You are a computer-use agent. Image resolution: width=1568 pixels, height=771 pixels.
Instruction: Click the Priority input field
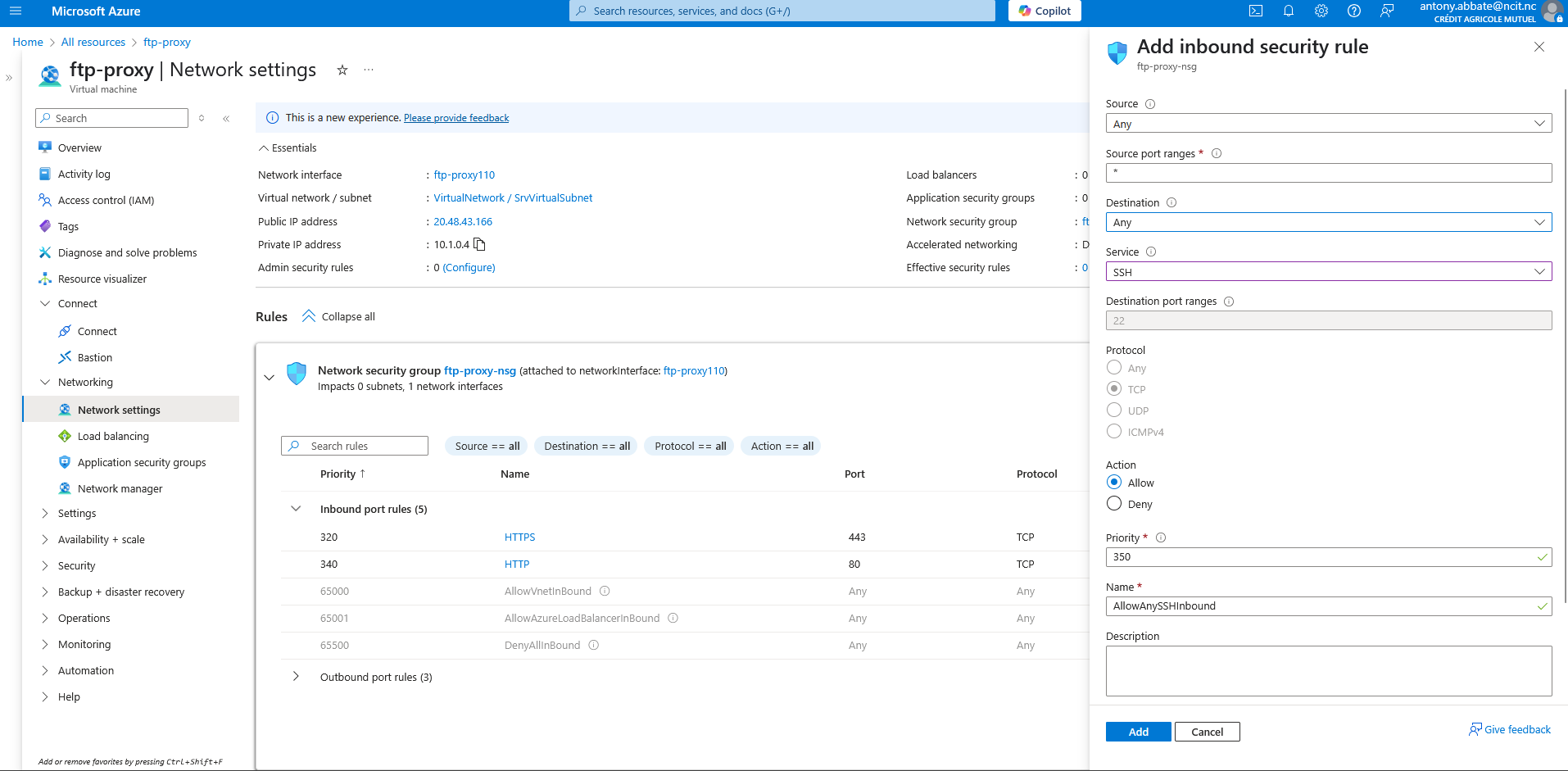(x=1321, y=557)
